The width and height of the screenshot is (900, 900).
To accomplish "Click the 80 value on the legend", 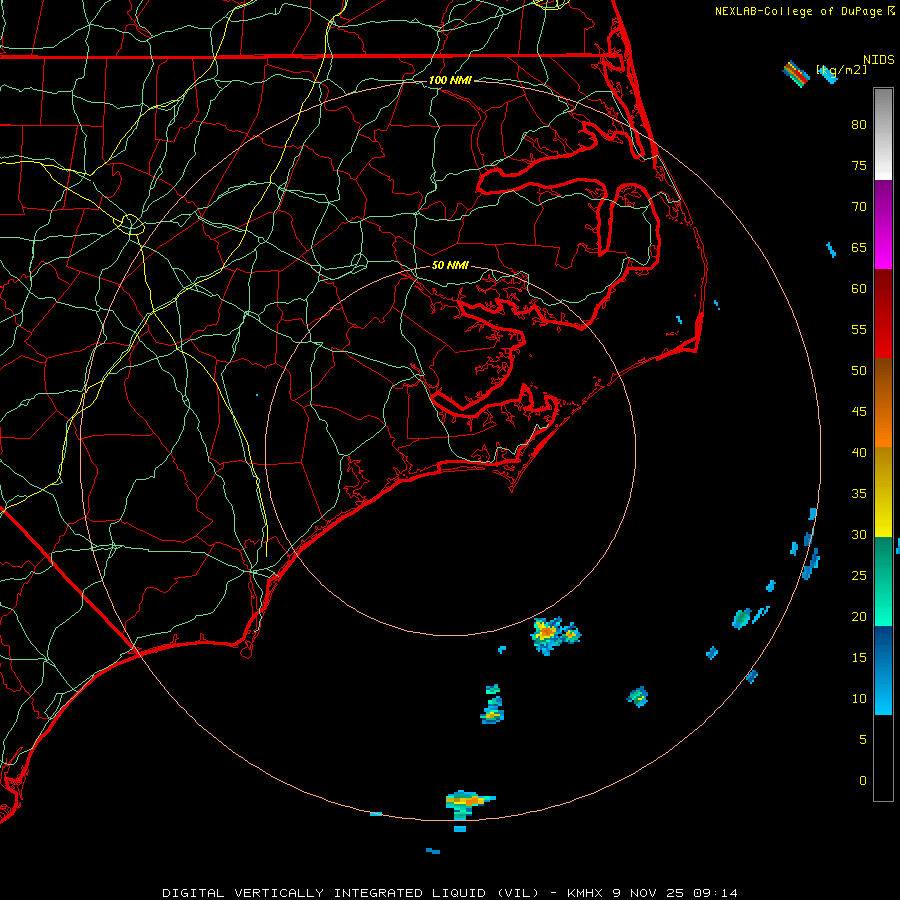I will 859,125.
